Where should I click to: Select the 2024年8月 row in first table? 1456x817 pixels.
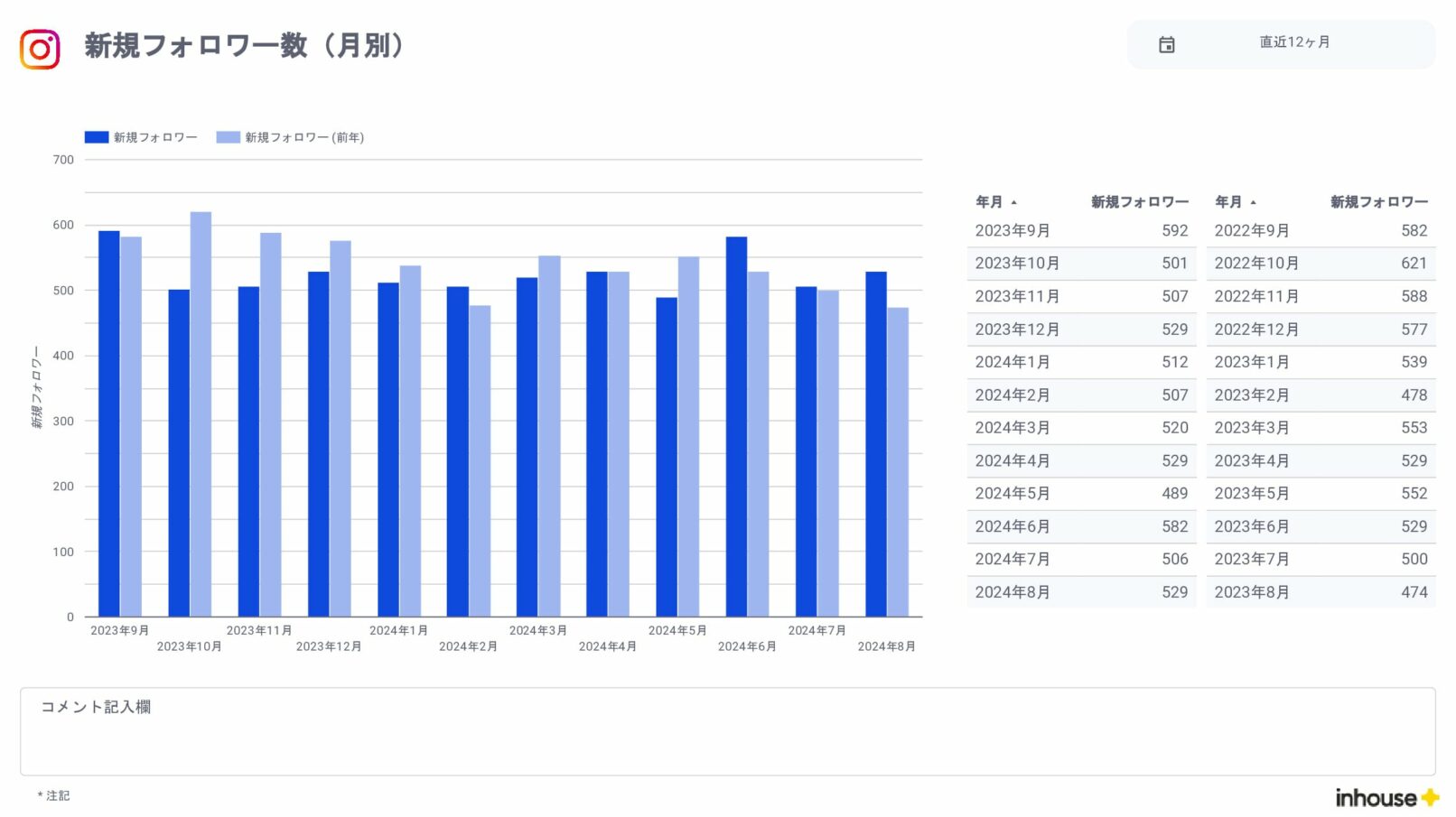pyautogui.click(x=1080, y=592)
